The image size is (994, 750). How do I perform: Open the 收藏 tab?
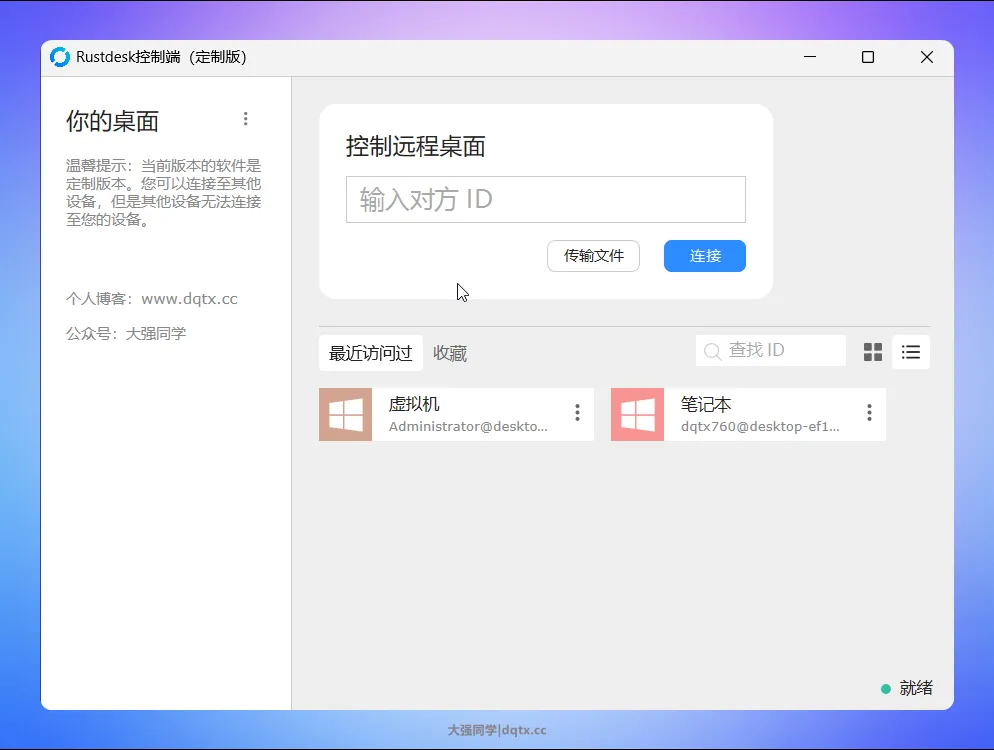pyautogui.click(x=450, y=353)
